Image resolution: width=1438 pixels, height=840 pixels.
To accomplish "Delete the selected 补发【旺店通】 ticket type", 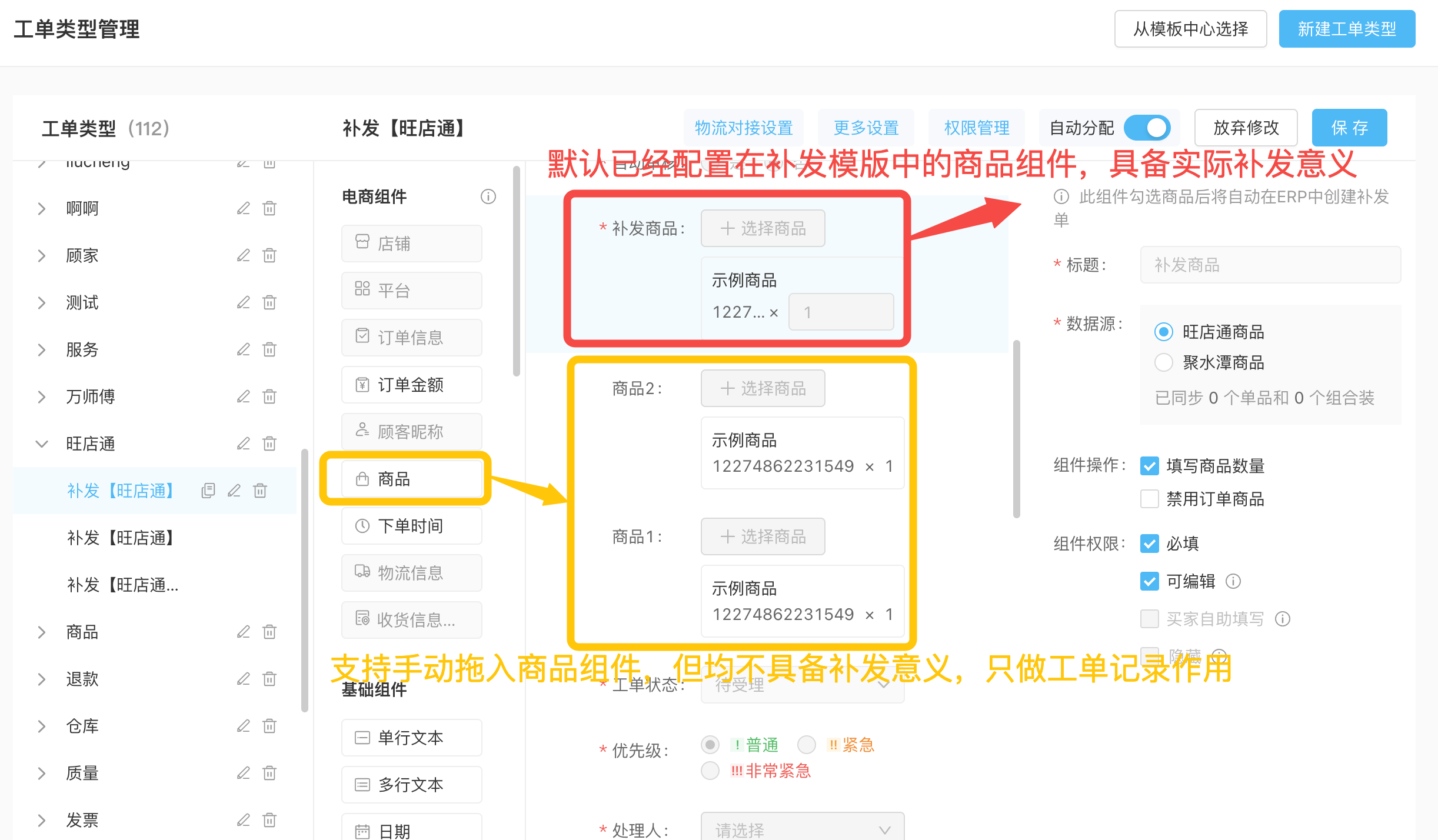I will 260,491.
